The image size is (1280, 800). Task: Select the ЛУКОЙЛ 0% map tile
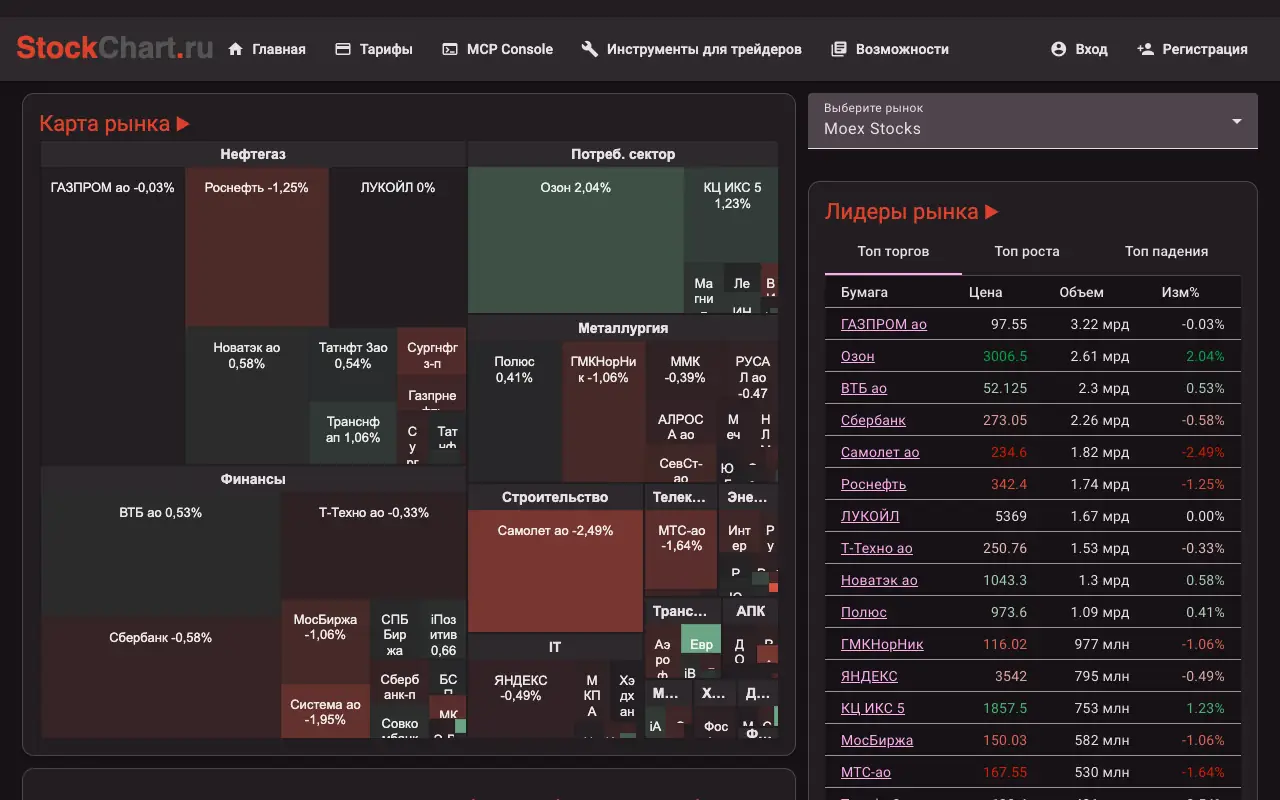pyautogui.click(x=398, y=247)
